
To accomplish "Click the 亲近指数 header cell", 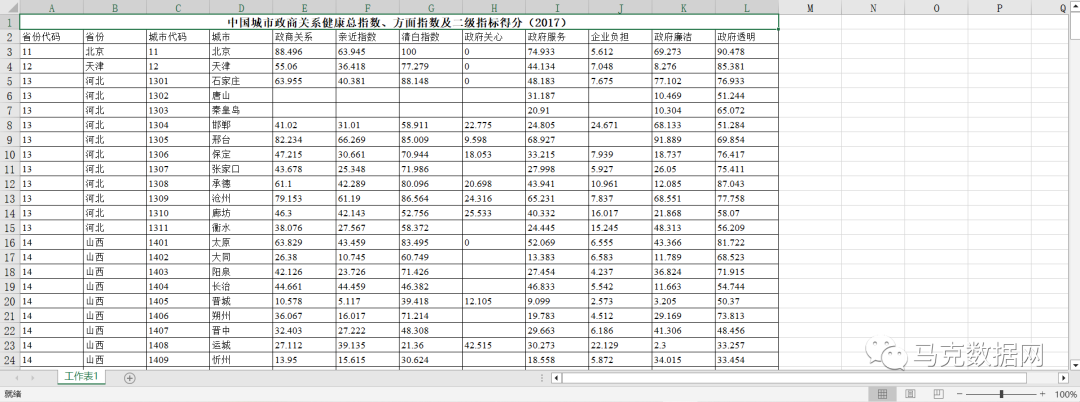I will [x=368, y=37].
